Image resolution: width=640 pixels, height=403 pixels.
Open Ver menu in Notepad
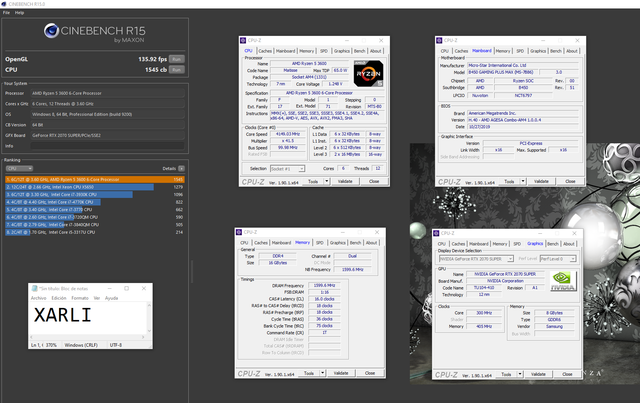pos(97,298)
